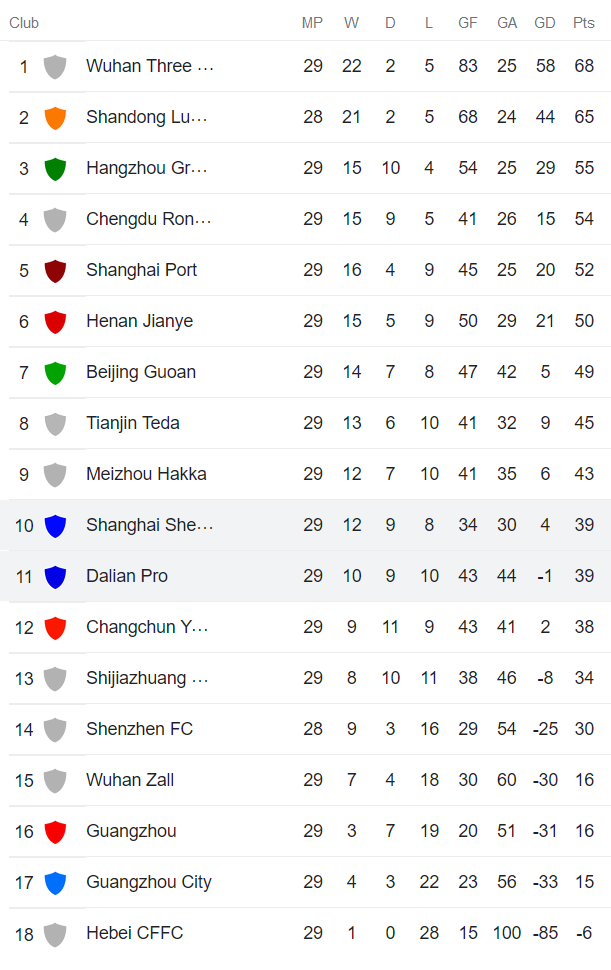This screenshot has height=970, width=611.
Task: Select the Dalian Pro club badge
Action: 55,575
